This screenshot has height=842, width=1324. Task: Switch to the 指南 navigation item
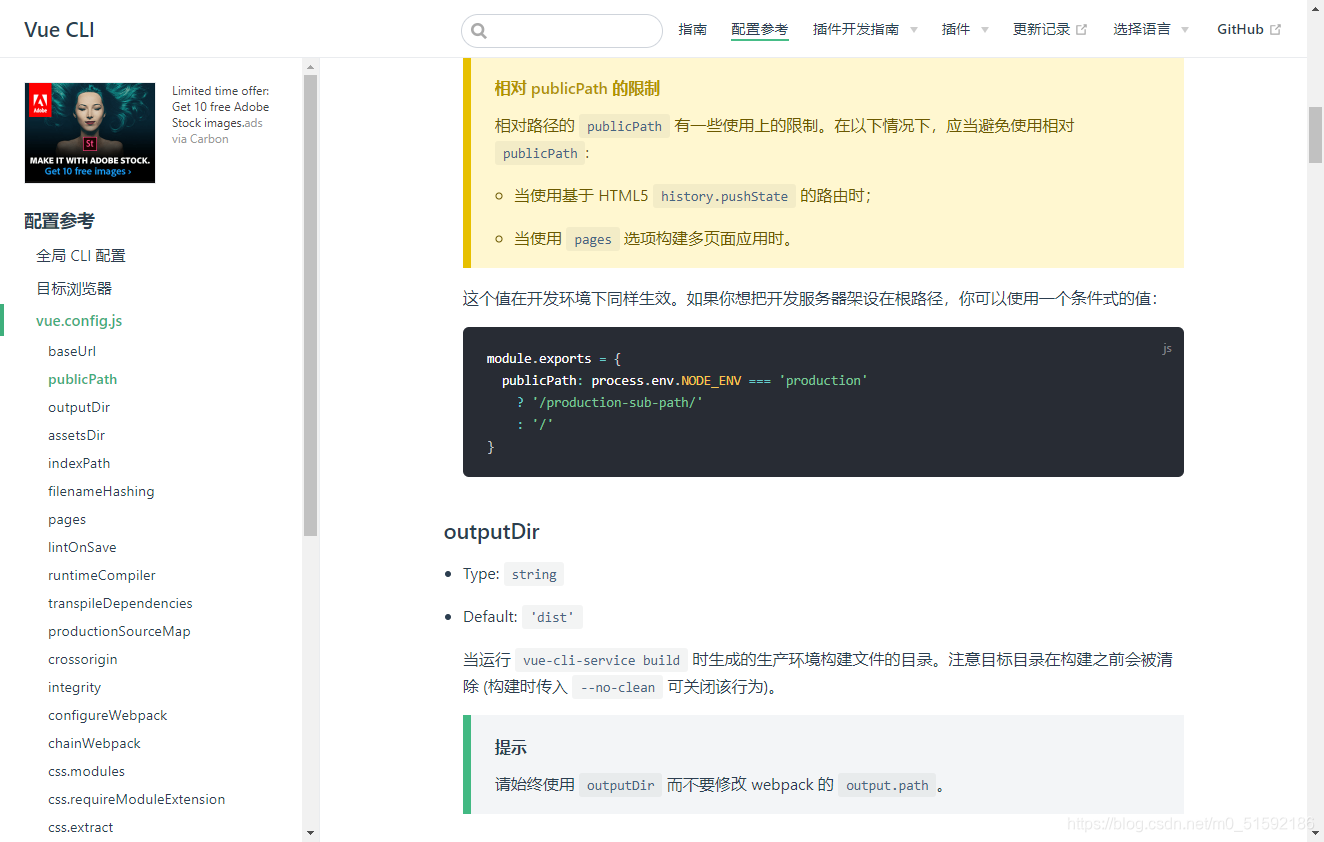click(x=693, y=29)
